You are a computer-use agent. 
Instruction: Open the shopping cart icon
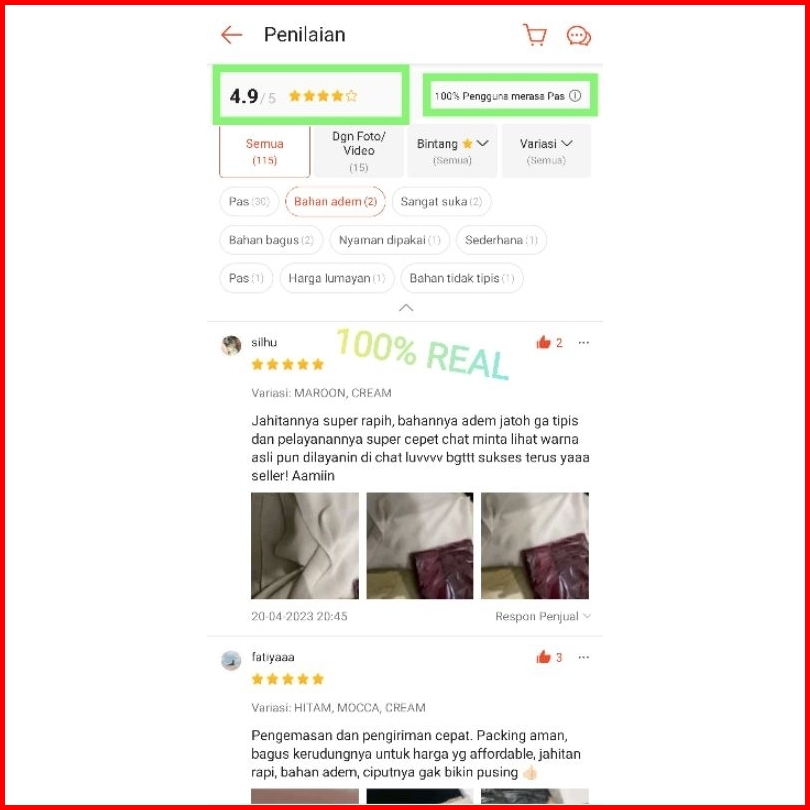click(535, 35)
